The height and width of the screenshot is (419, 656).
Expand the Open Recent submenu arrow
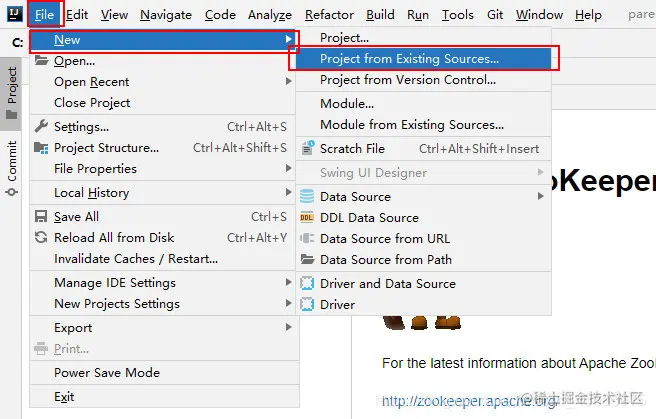pyautogui.click(x=288, y=81)
